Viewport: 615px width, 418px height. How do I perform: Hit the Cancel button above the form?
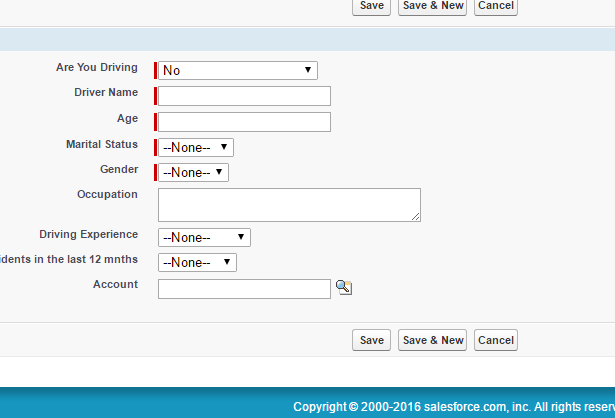[496, 6]
